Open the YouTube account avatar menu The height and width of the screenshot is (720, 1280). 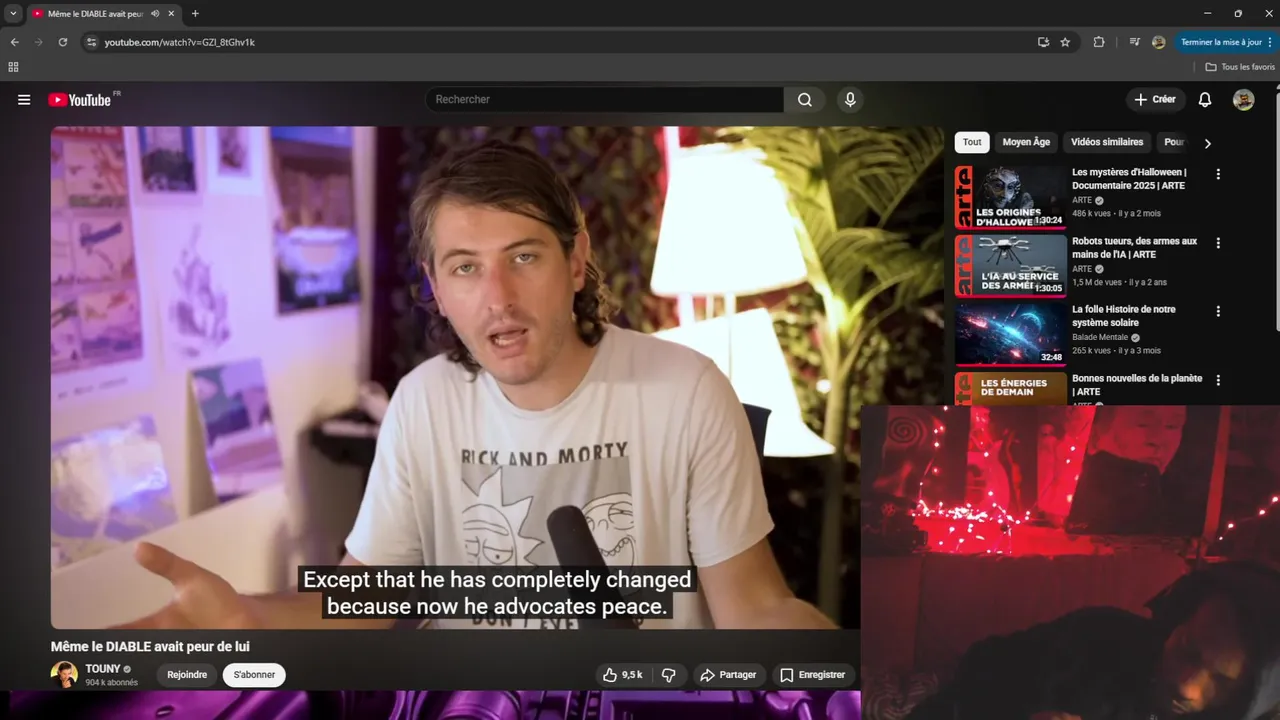click(1244, 100)
